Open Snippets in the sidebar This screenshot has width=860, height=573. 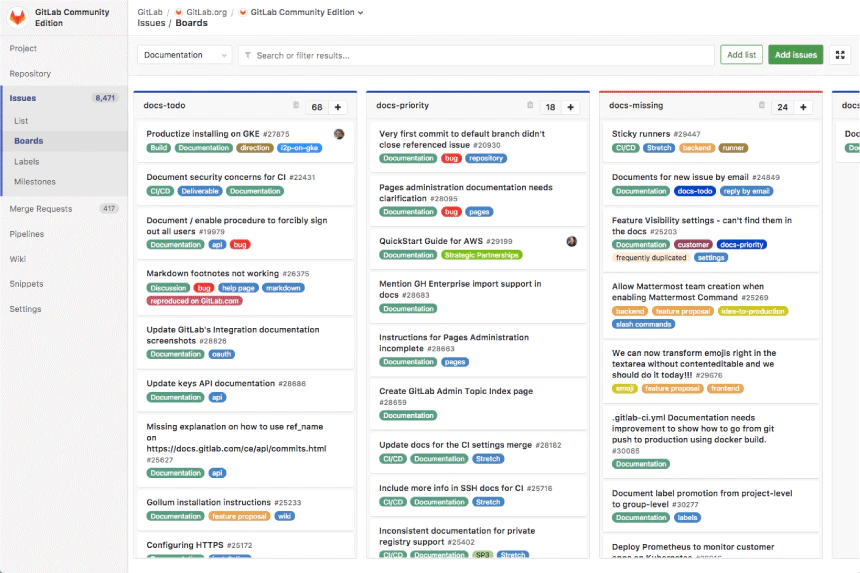pos(26,283)
